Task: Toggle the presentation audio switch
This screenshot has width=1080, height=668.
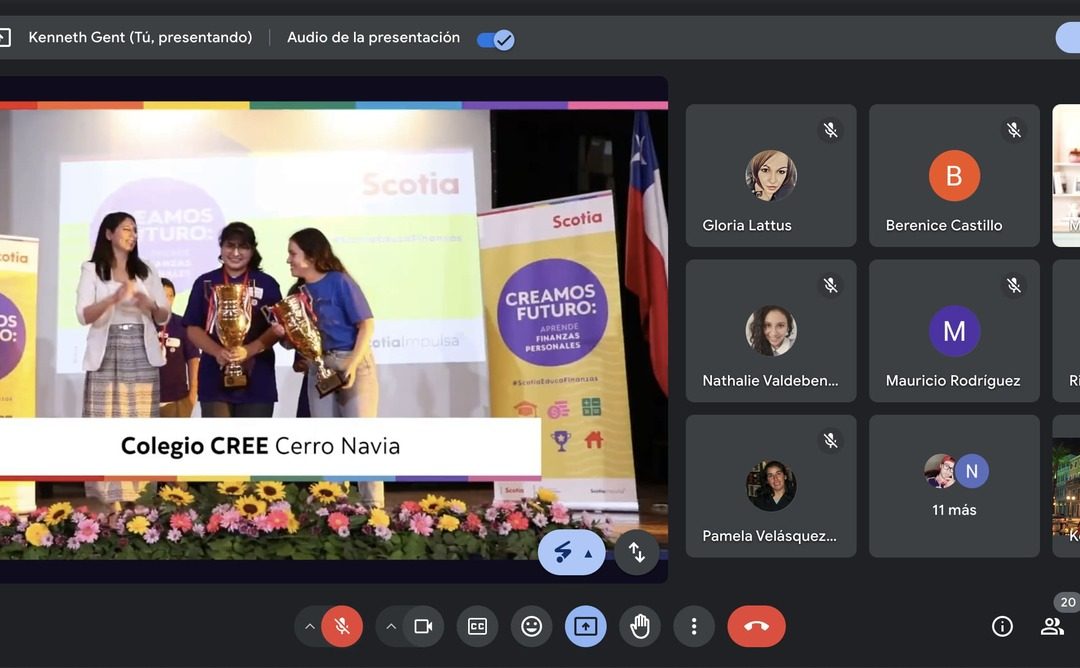Action: point(495,39)
